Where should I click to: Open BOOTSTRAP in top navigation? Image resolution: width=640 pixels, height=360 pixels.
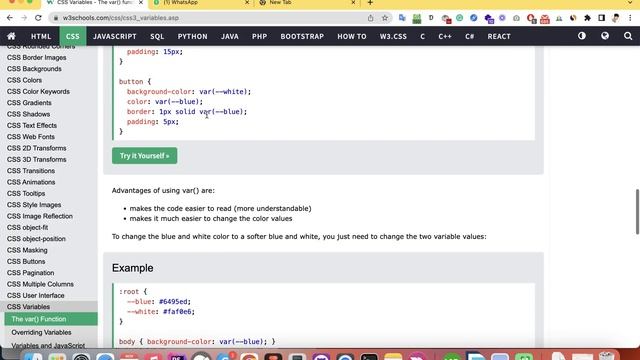pyautogui.click(x=302, y=36)
